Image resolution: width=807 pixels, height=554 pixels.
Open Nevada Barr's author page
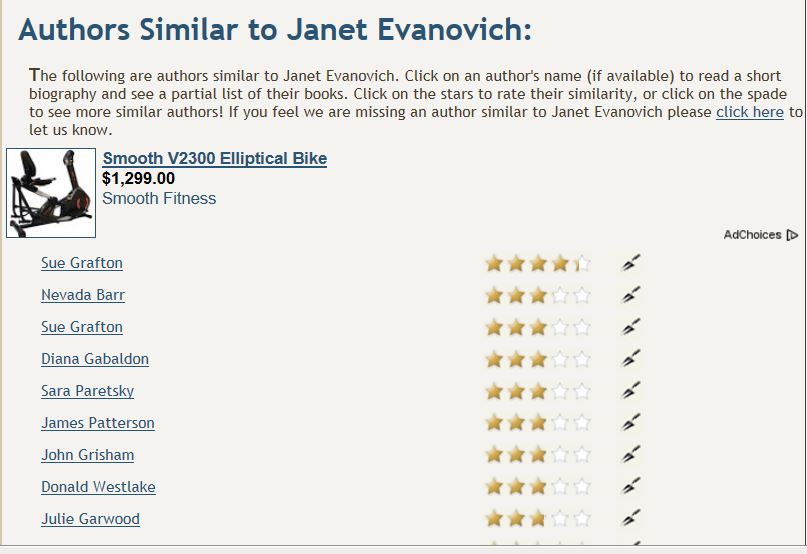(83, 295)
